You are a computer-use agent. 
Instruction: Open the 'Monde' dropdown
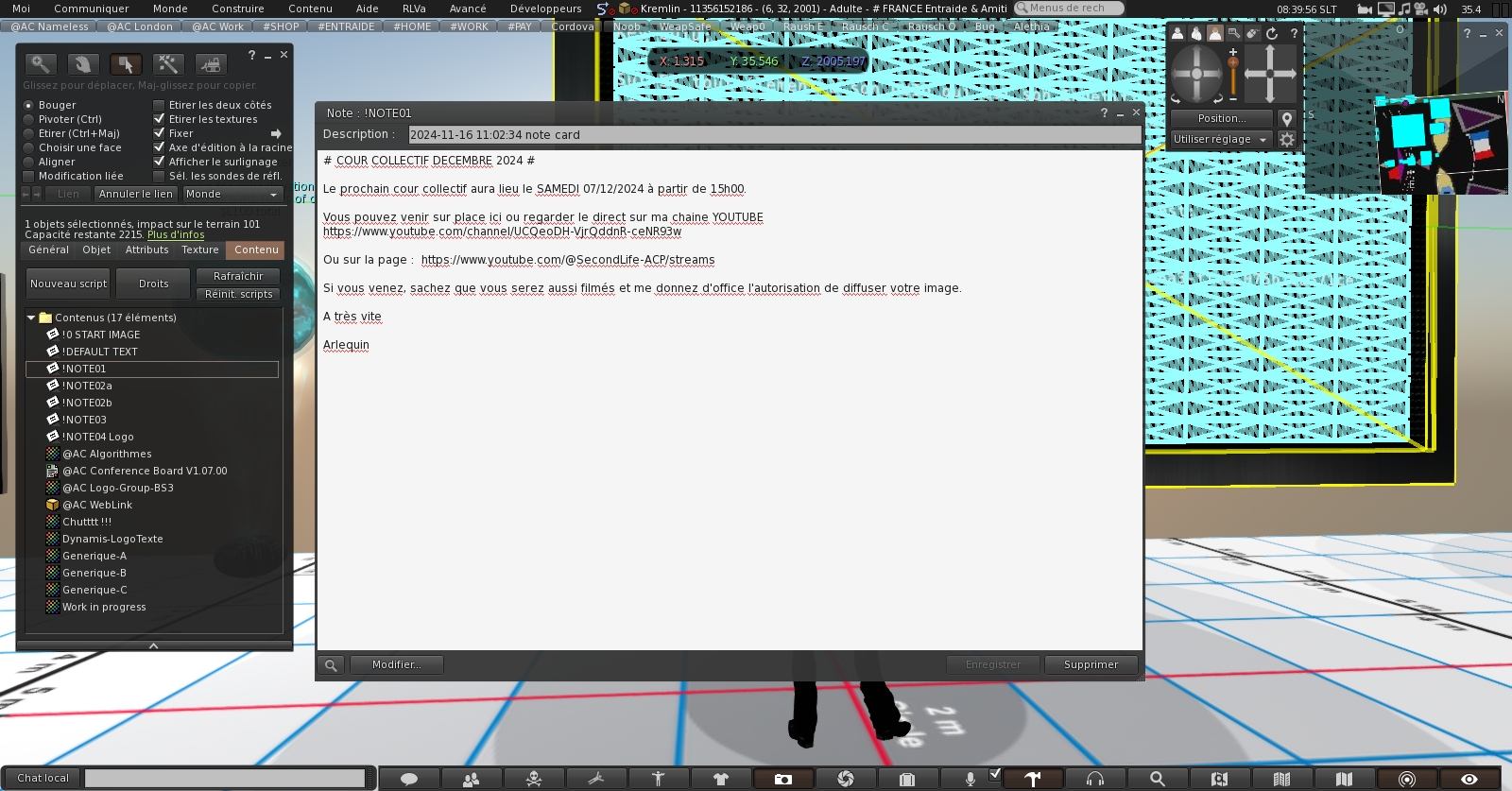tap(232, 194)
